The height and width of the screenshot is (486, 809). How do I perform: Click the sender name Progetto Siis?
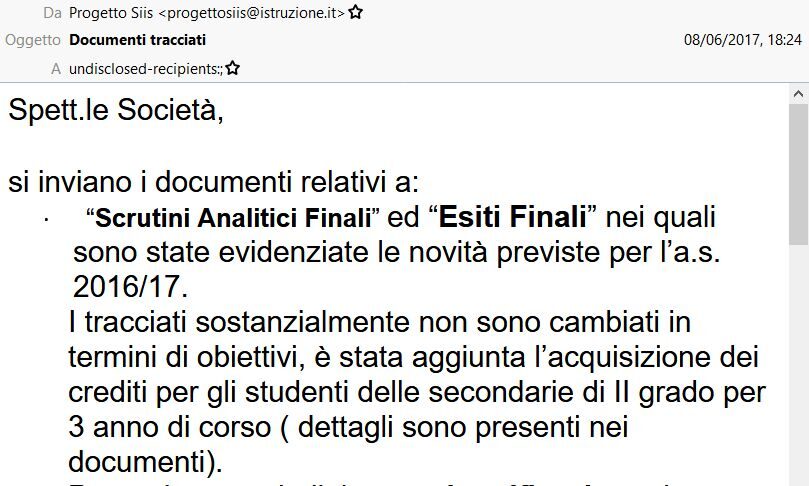pos(111,13)
